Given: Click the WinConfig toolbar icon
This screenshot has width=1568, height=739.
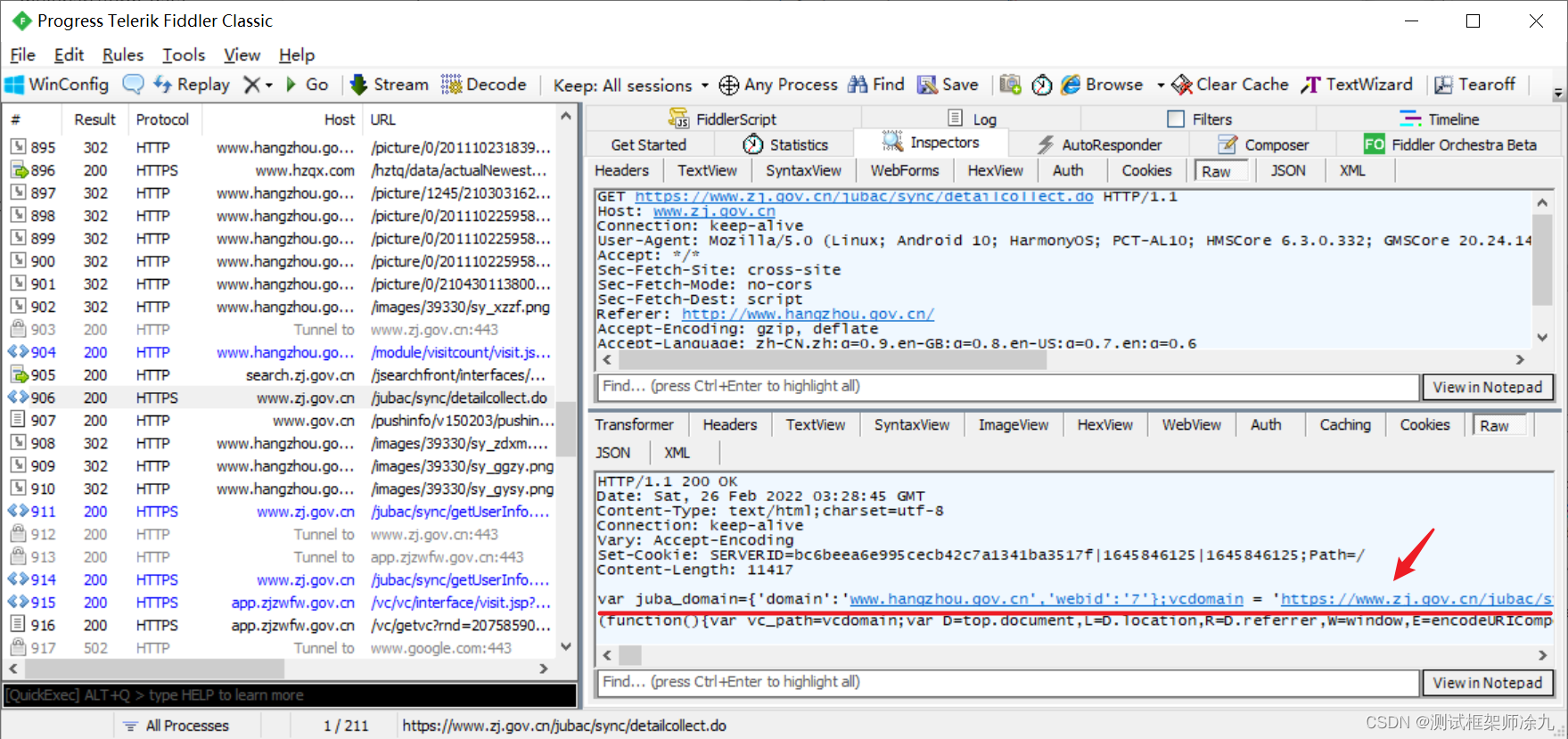Looking at the screenshot, I should (57, 85).
